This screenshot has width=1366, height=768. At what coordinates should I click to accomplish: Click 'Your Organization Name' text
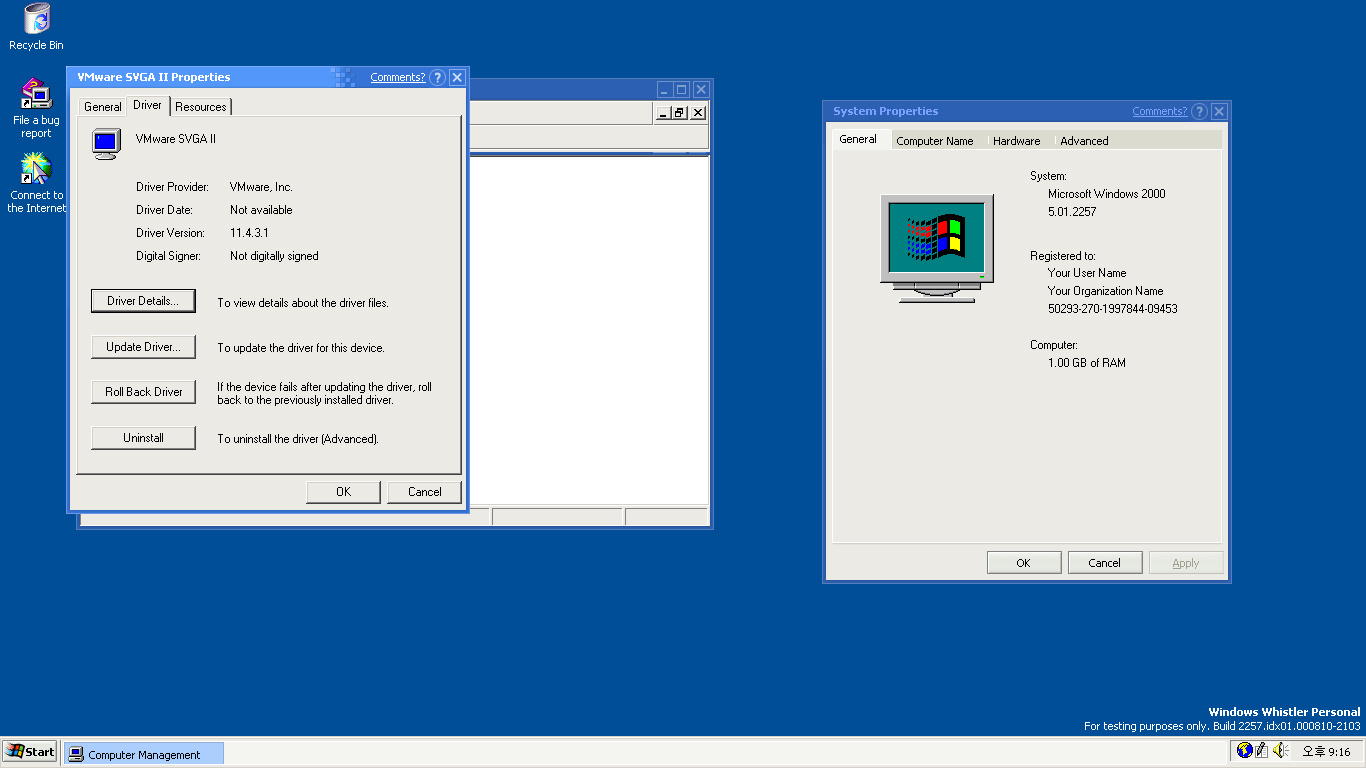click(x=1106, y=291)
